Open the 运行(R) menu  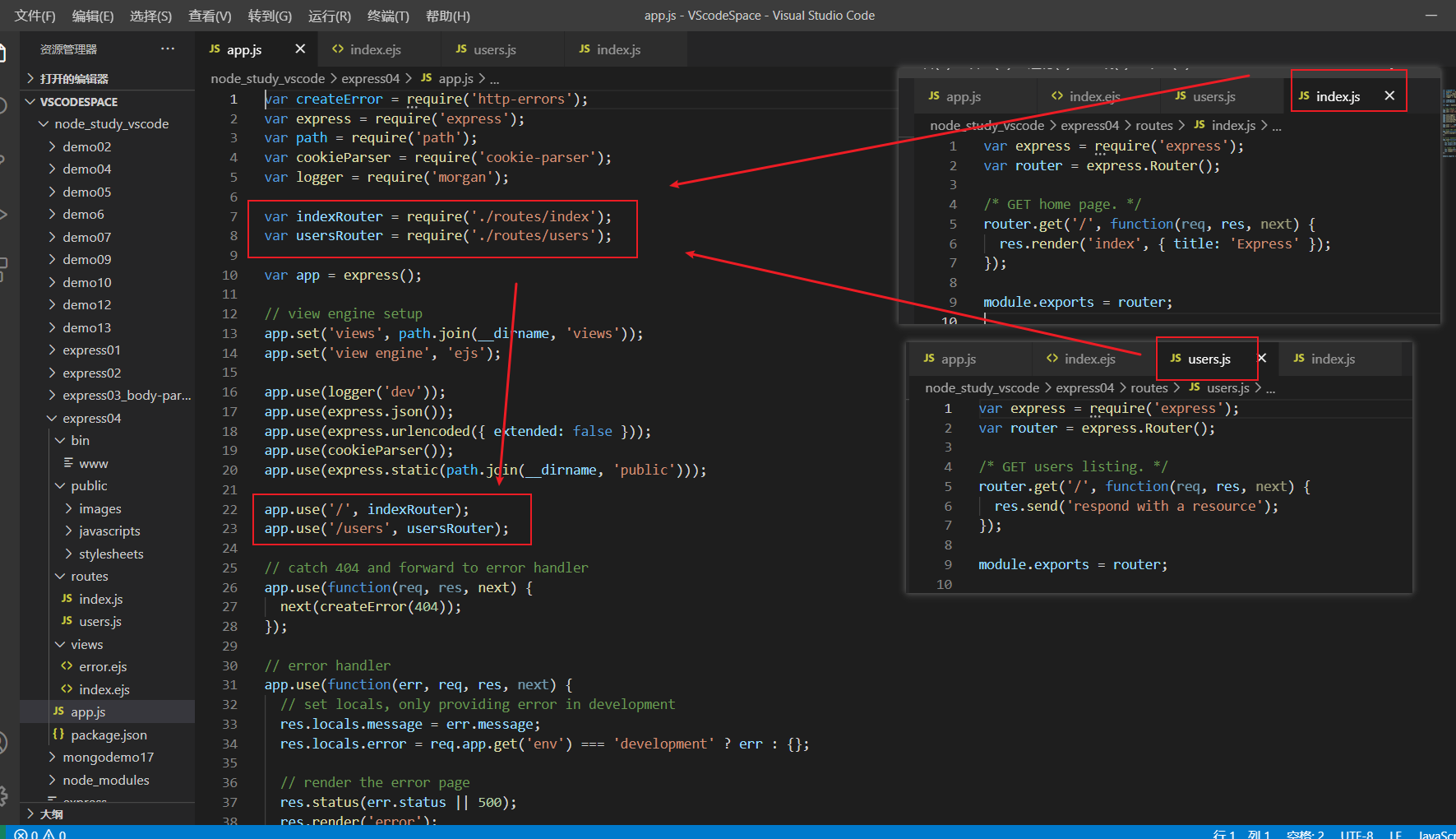[x=330, y=16]
